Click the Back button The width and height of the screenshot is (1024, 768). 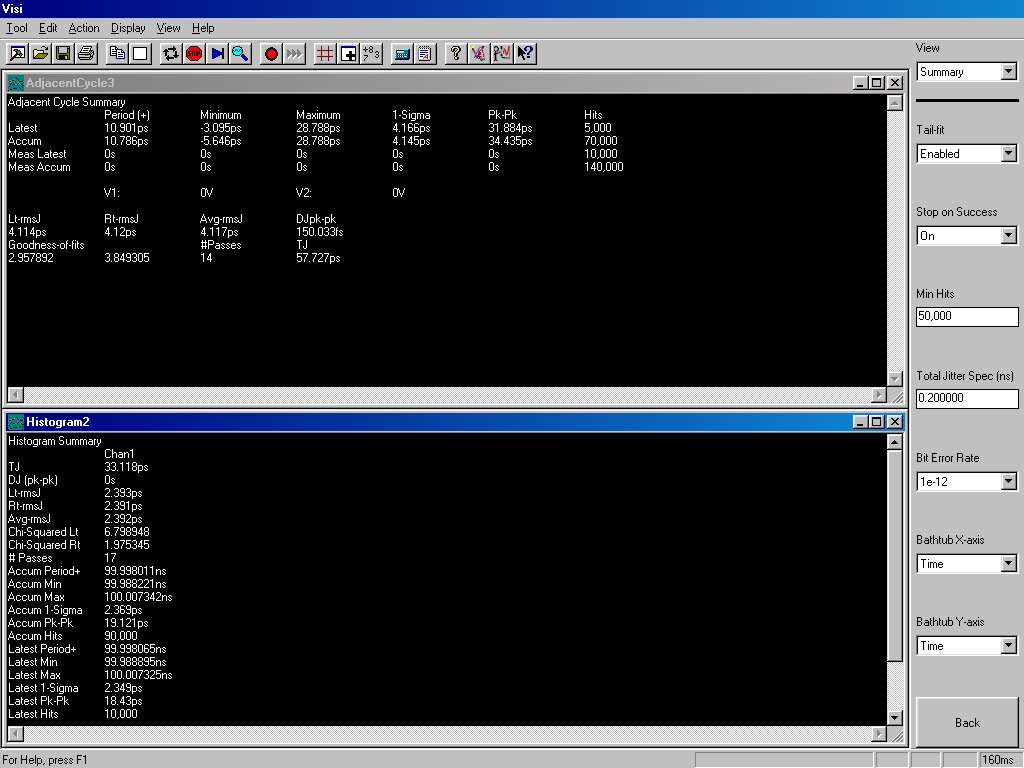(967, 722)
